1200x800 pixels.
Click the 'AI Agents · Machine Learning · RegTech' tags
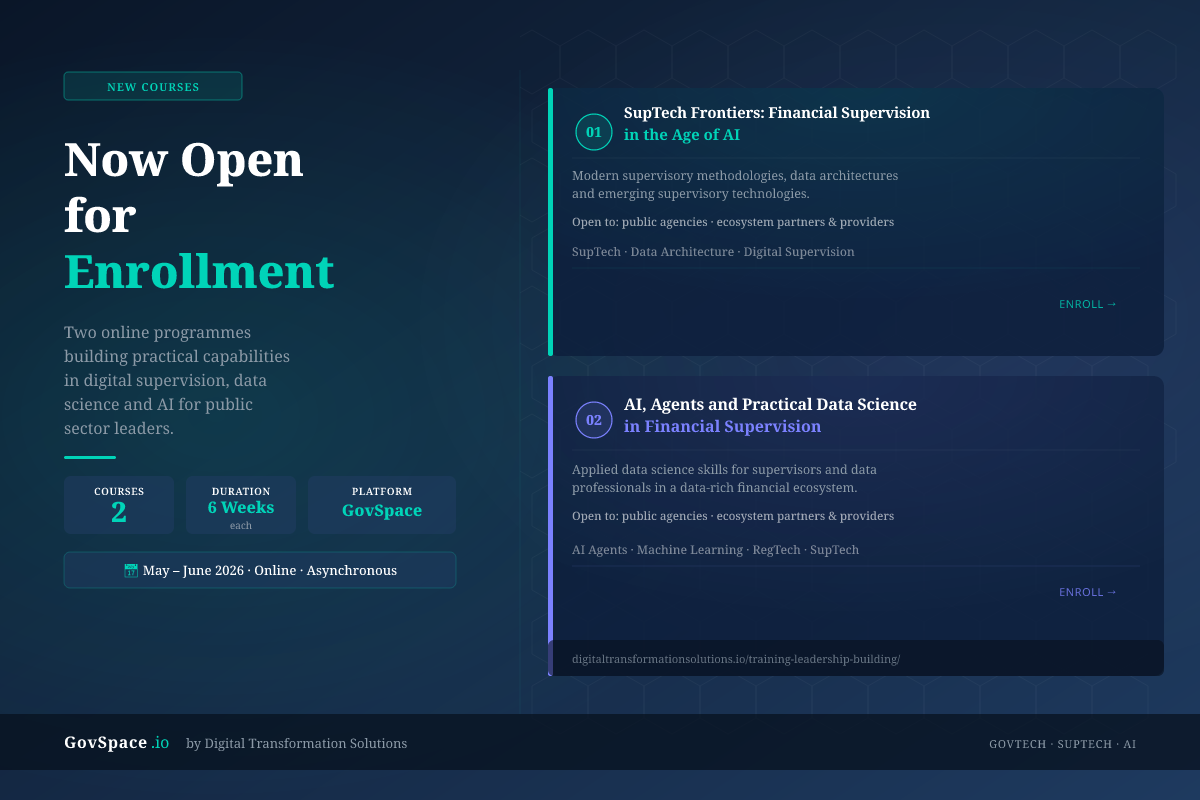tap(715, 550)
